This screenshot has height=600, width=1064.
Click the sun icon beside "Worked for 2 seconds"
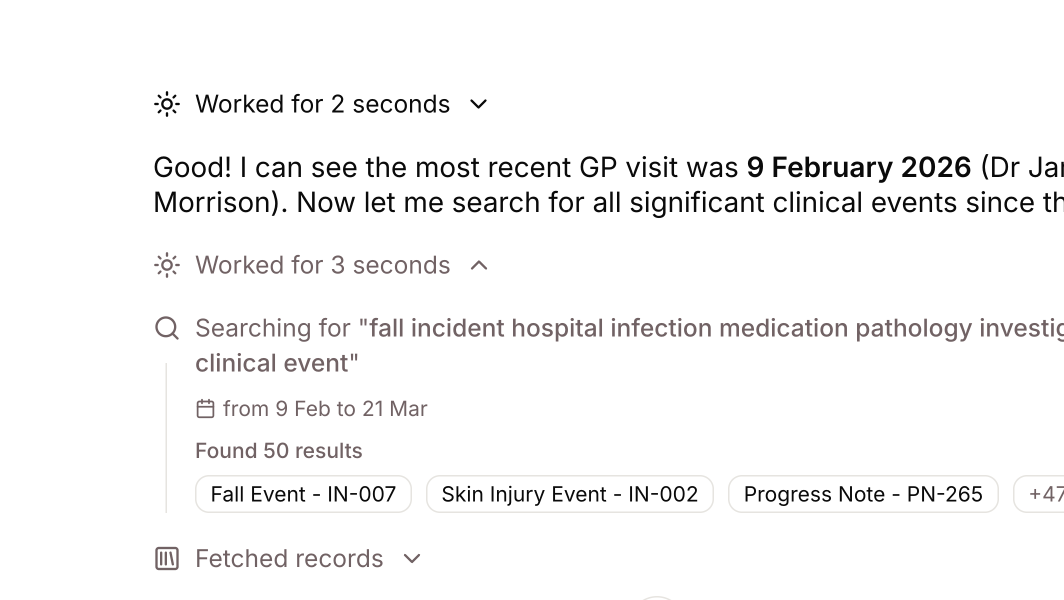[x=167, y=104]
